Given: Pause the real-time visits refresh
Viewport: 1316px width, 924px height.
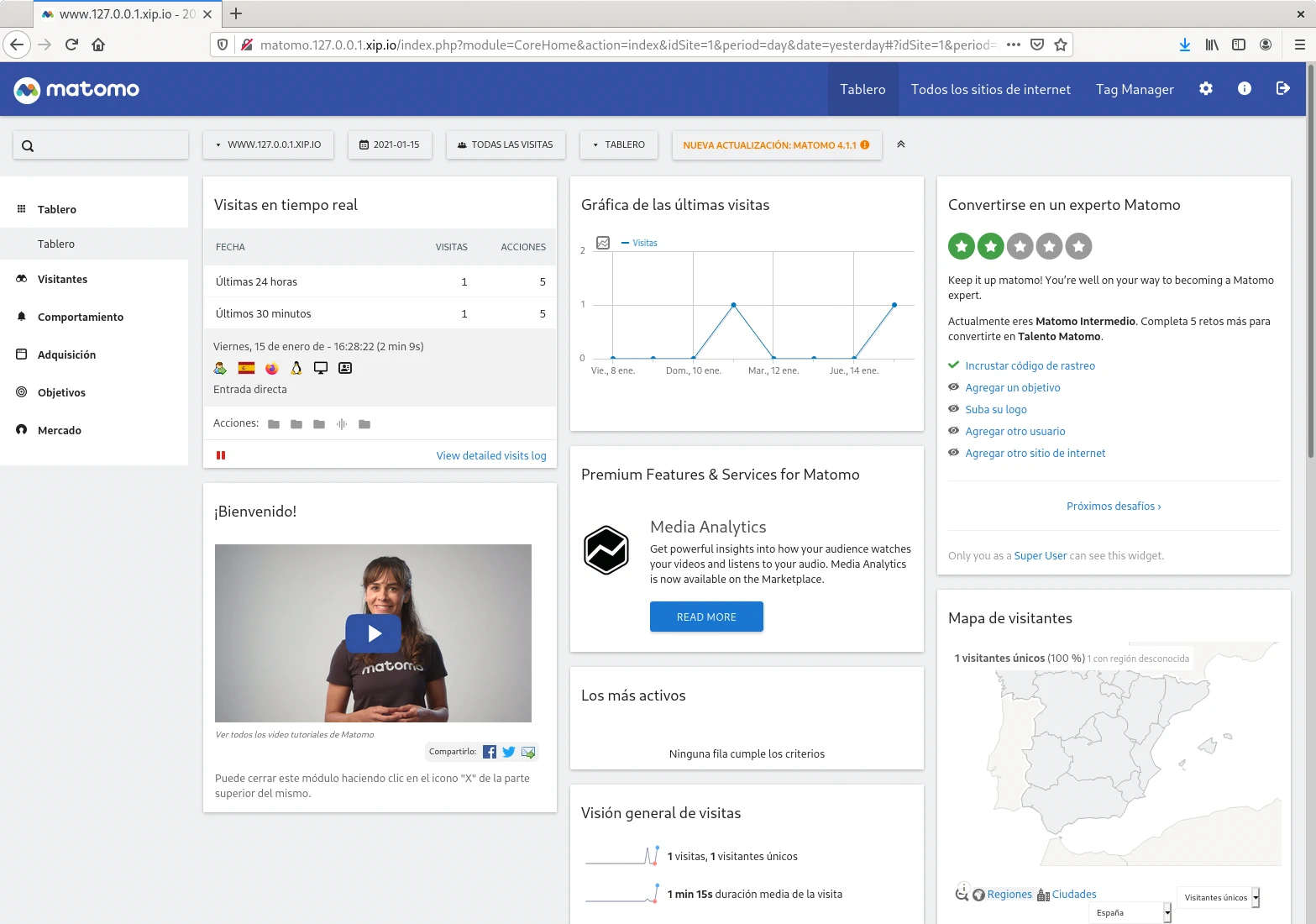Looking at the screenshot, I should 221,455.
